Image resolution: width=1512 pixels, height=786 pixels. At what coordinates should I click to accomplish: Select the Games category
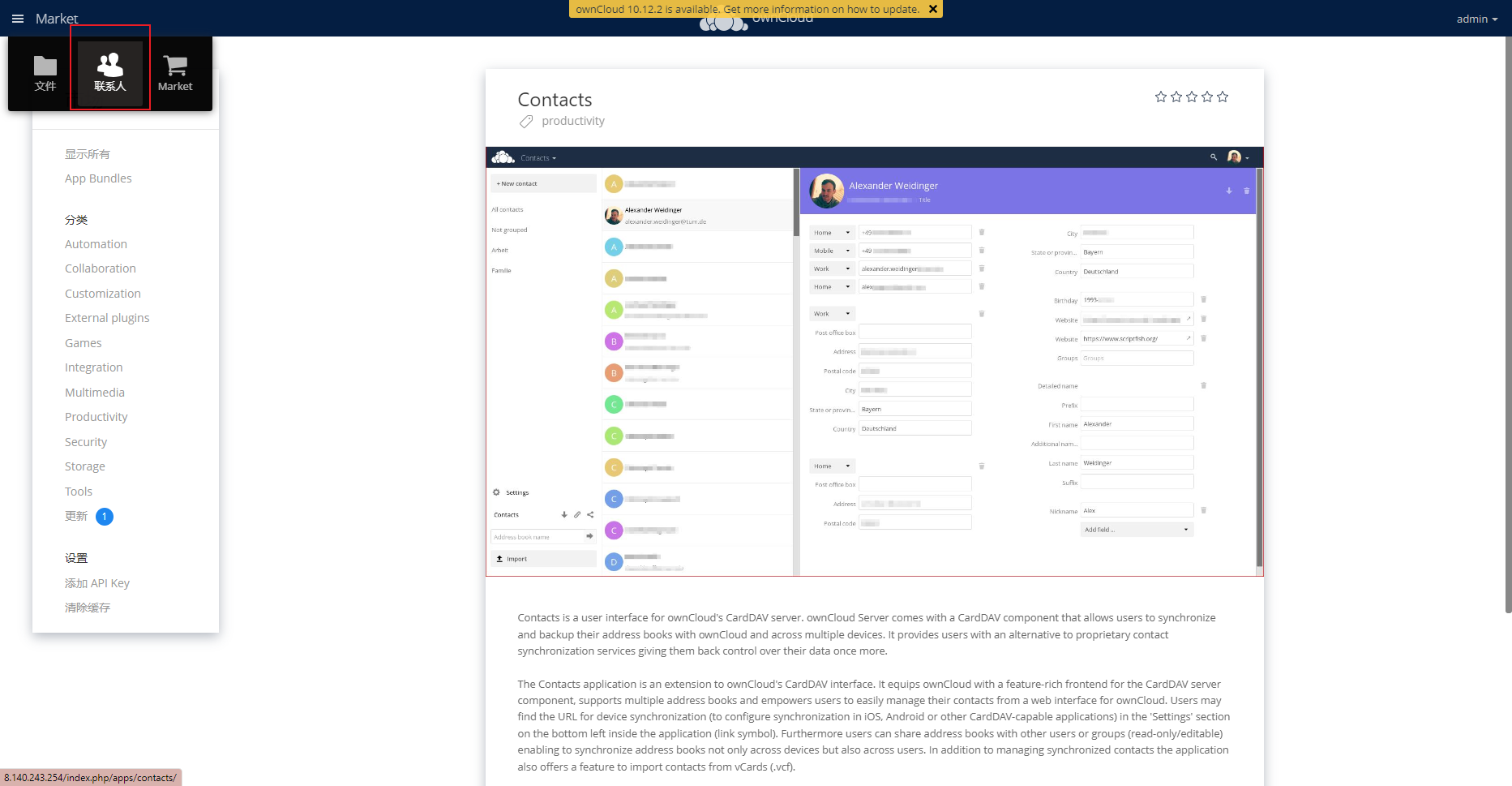(84, 343)
